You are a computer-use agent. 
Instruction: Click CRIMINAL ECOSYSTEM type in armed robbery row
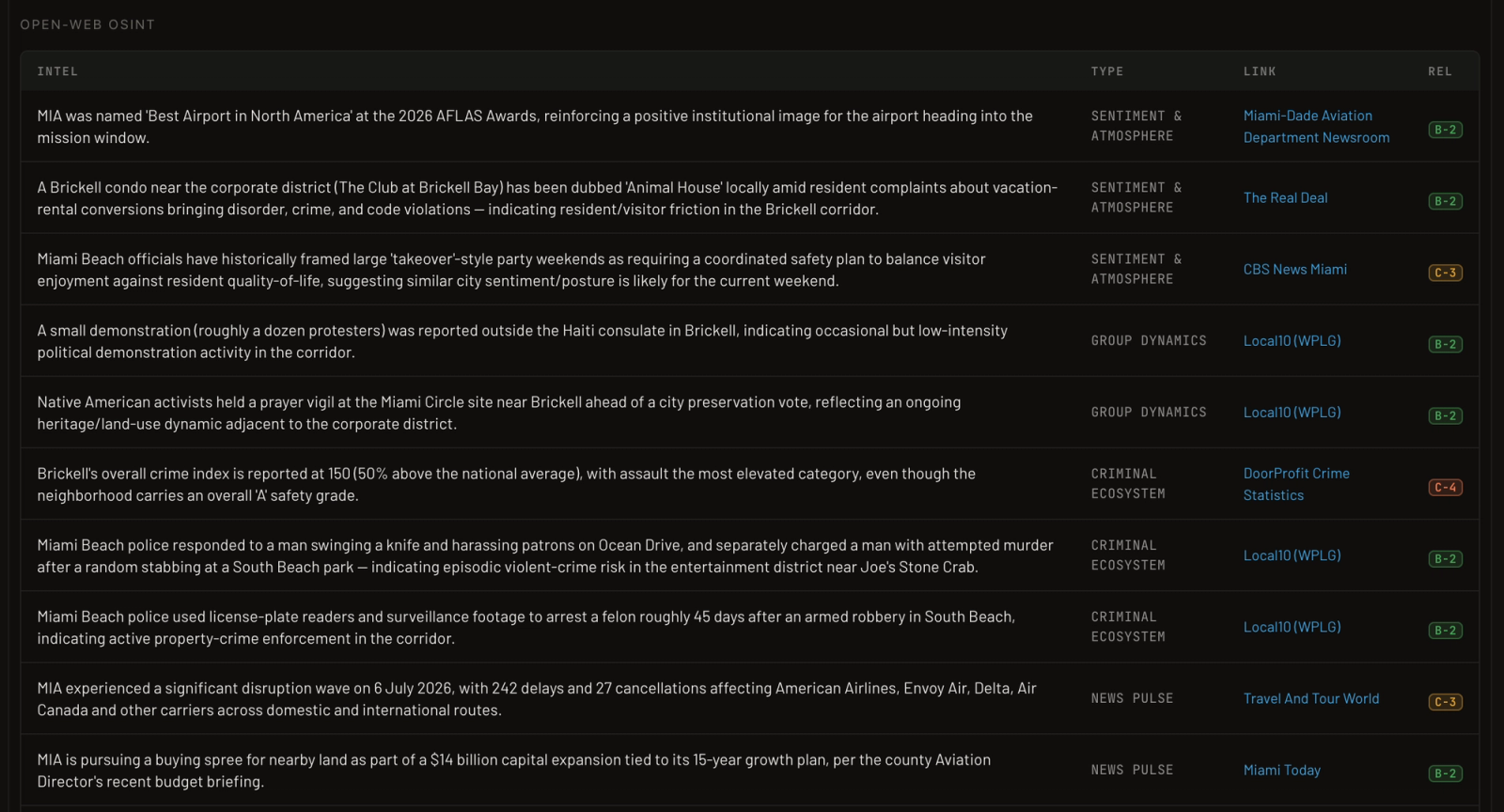pos(1128,627)
